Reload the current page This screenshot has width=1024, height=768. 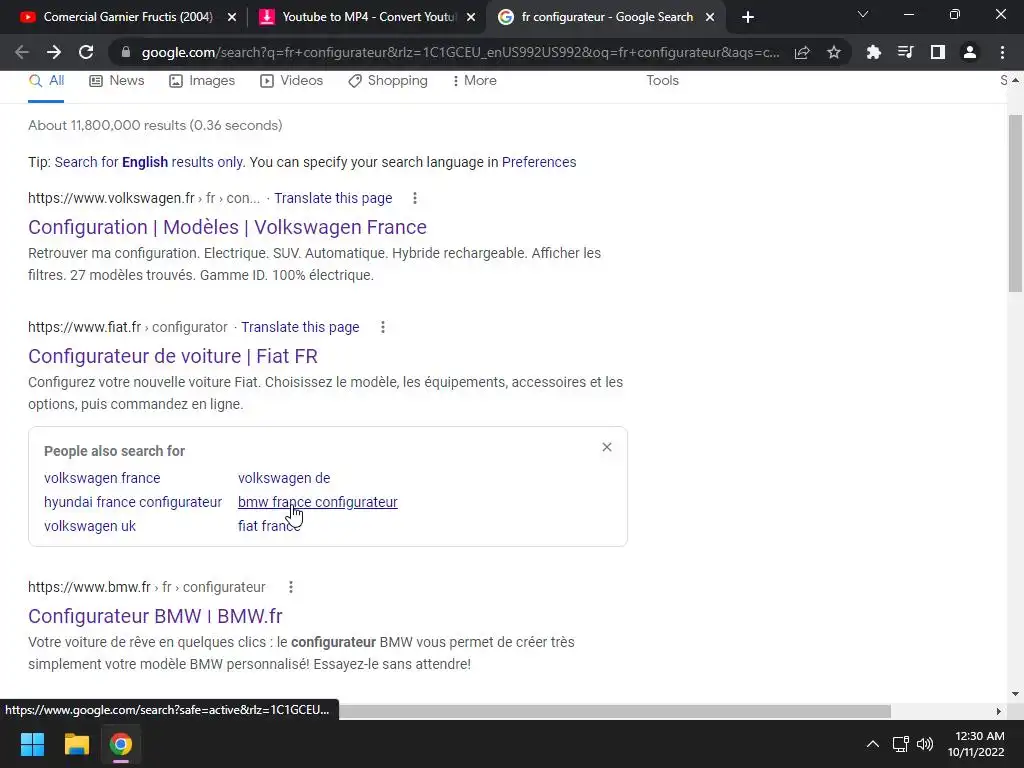(86, 52)
